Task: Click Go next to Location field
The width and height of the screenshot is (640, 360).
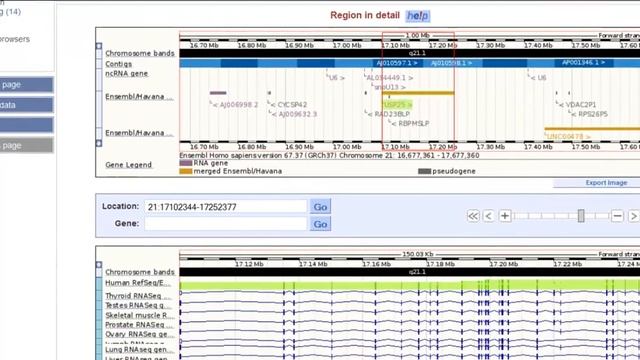Action: point(320,207)
